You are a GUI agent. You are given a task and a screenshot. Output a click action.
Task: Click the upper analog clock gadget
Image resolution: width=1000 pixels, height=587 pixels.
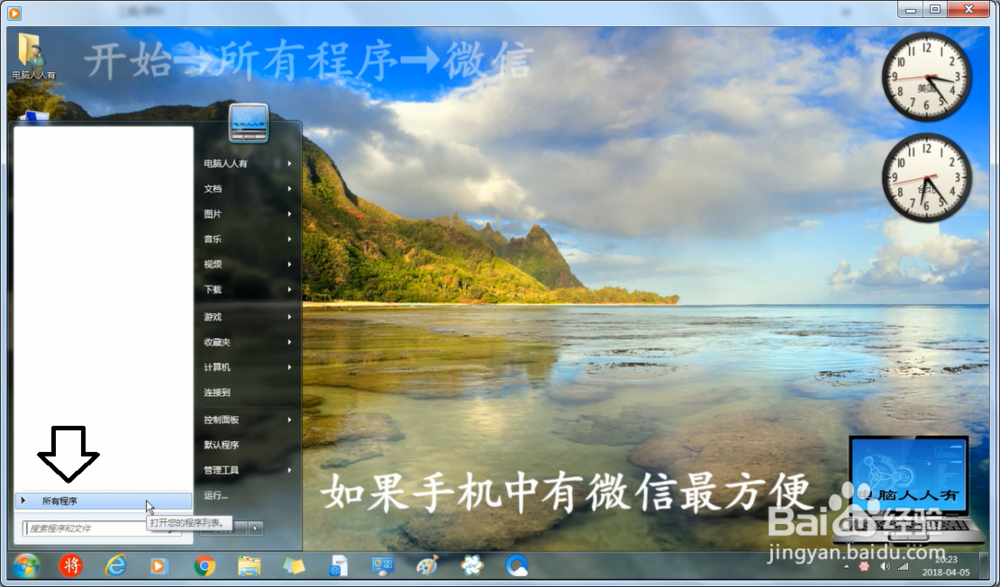click(x=927, y=77)
